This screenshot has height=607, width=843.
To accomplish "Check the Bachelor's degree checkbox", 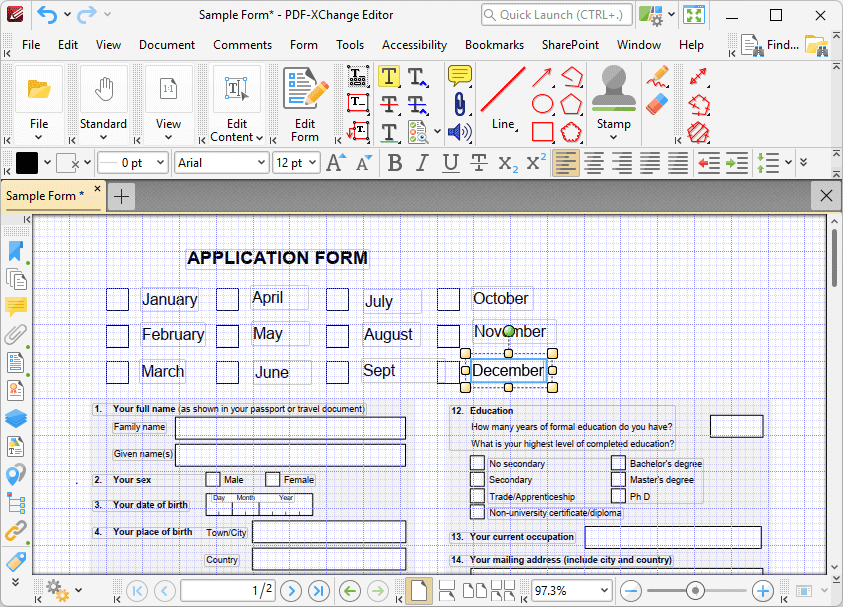I will 618,463.
